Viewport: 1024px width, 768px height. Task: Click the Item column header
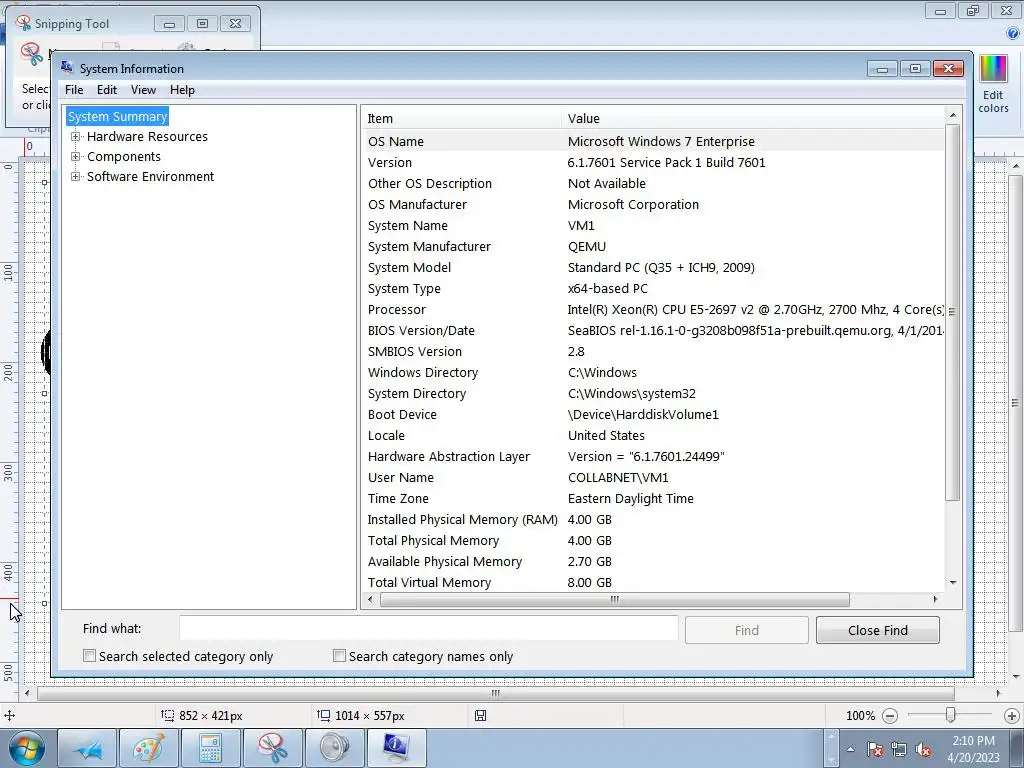[x=460, y=118]
